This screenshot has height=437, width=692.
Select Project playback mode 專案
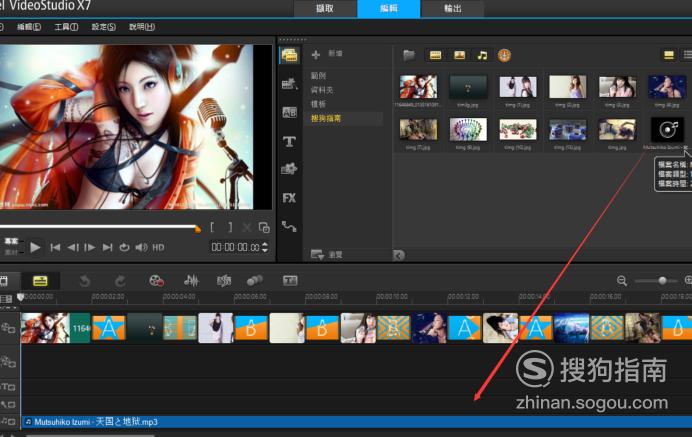[11, 241]
